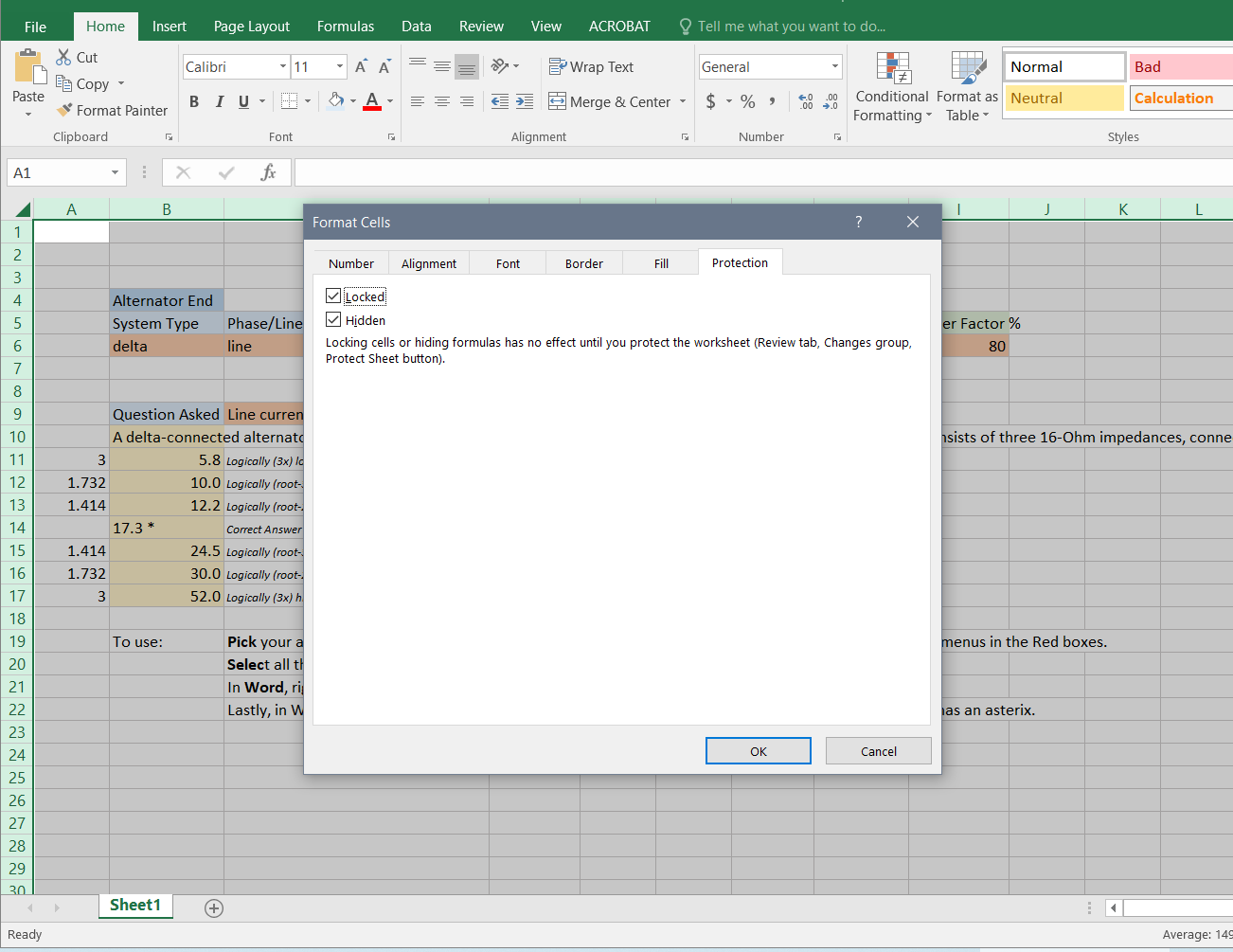1233x952 pixels.
Task: Open Conditional Formatting menu
Action: (892, 87)
